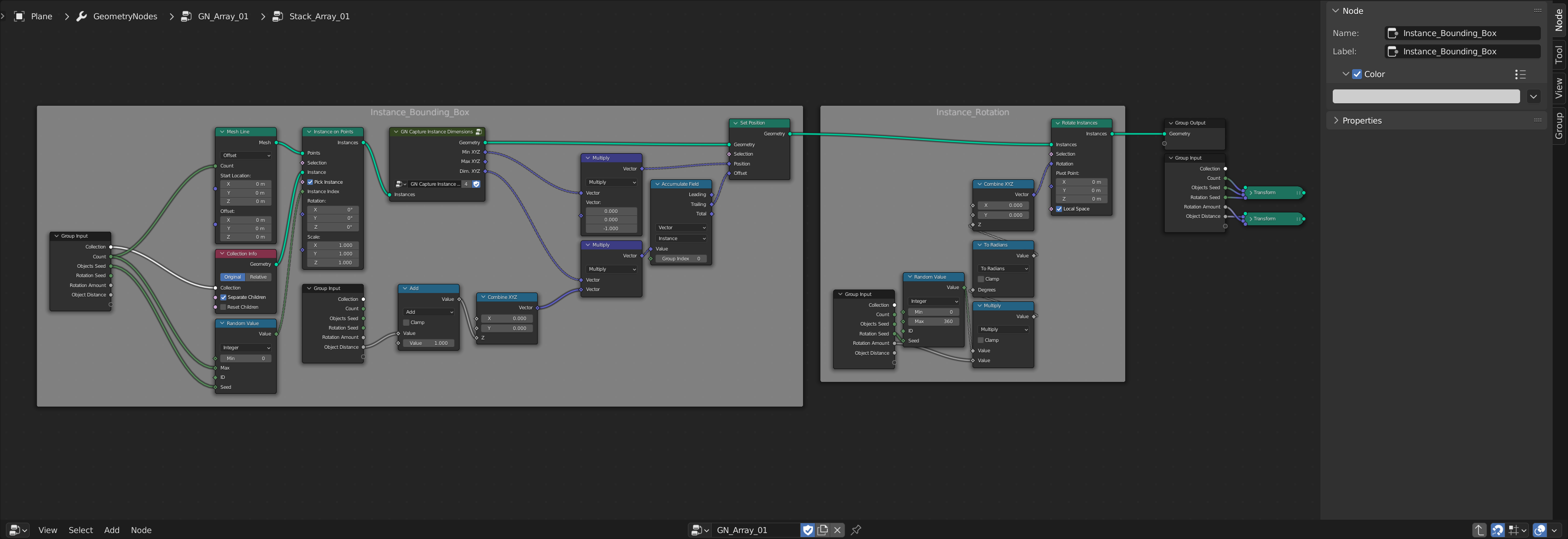Image resolution: width=1568 pixels, height=539 pixels.
Task: Expand the Properties panel
Action: (x=1336, y=121)
